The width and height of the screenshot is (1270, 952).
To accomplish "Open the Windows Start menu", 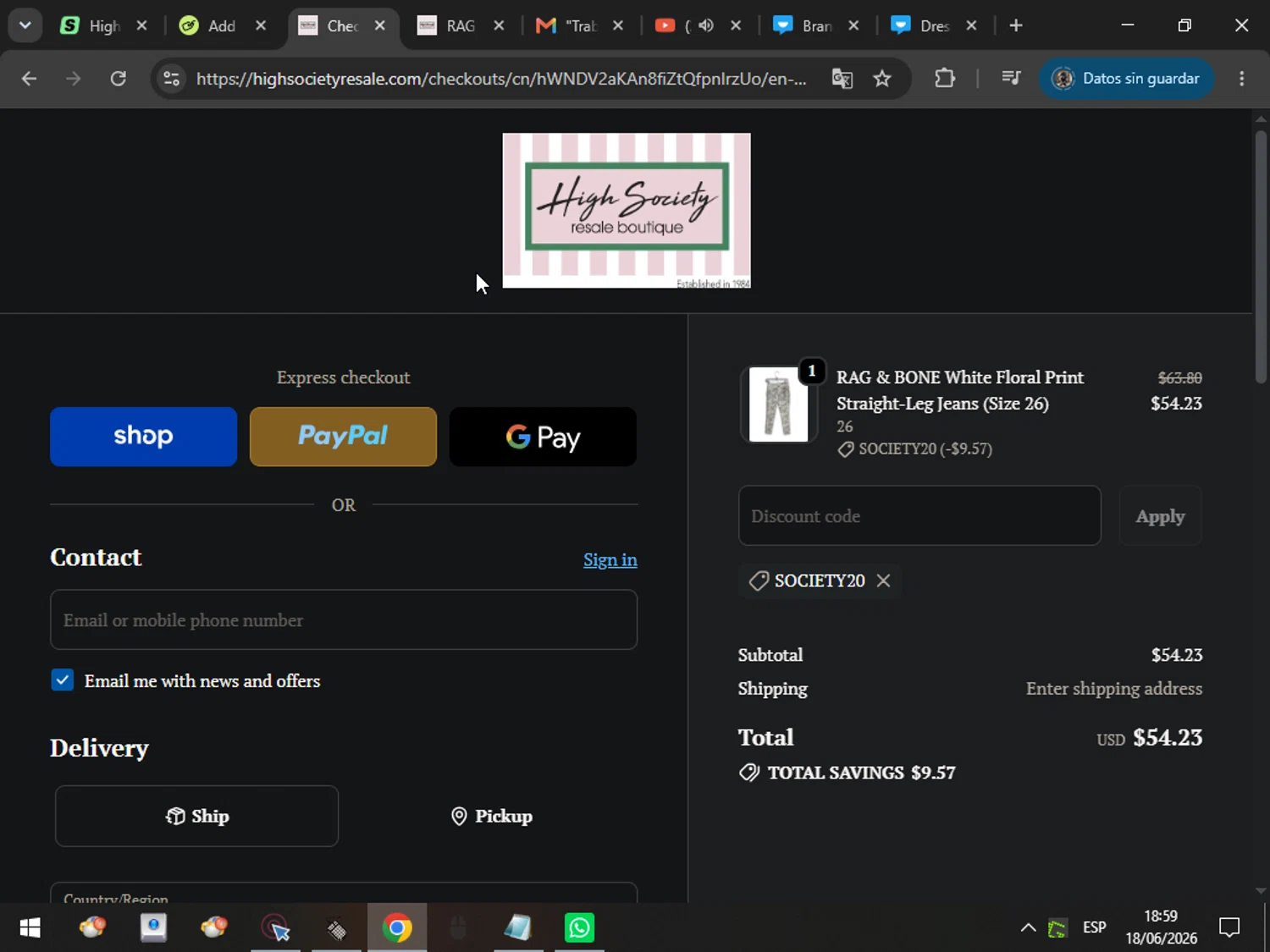I will point(30,928).
